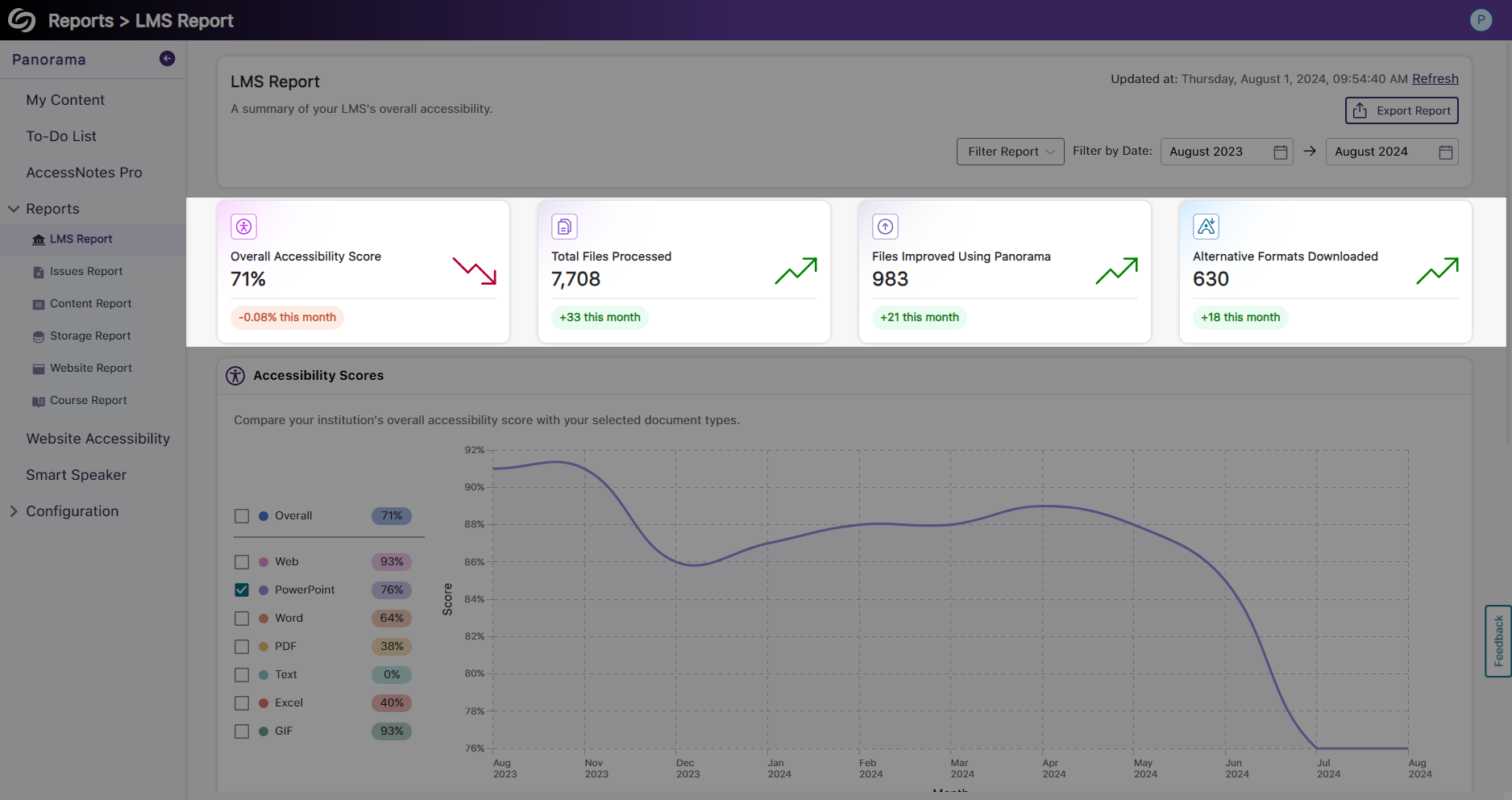The image size is (1512, 800).
Task: Click the user profile avatar icon
Action: pos(1481,20)
